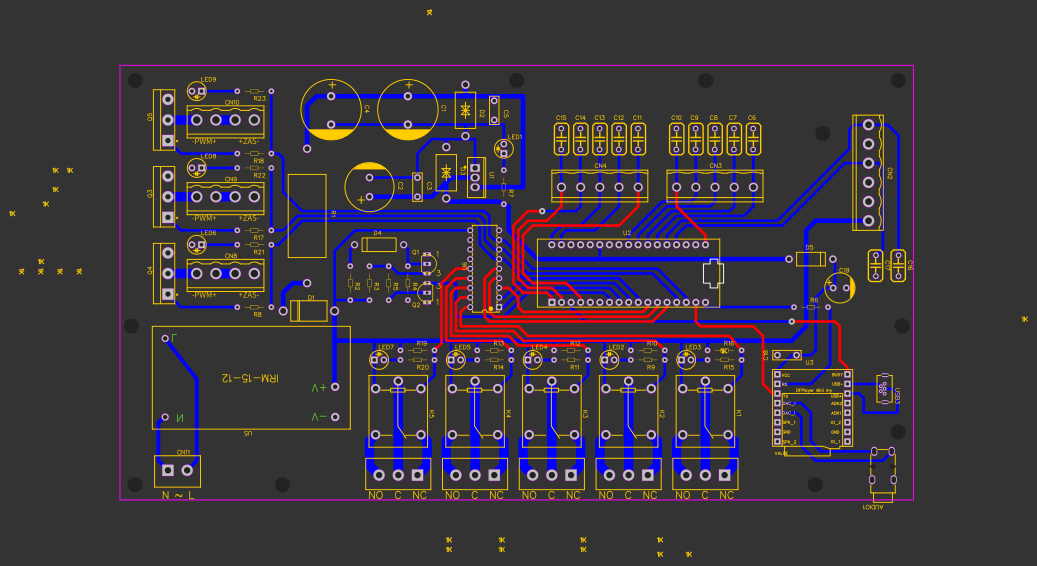Select capacitor C18 beside C17
Image resolution: width=1037 pixels, height=566 pixels.
pyautogui.click(x=898, y=266)
